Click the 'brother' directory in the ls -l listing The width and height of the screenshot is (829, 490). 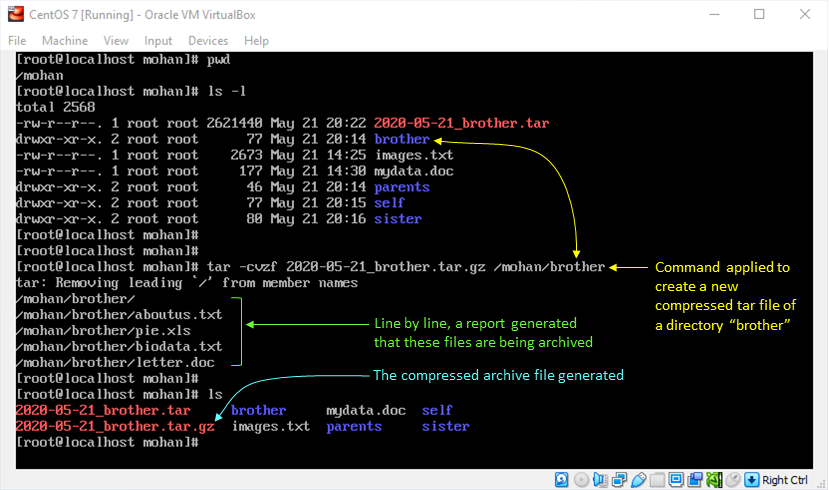tap(402, 139)
